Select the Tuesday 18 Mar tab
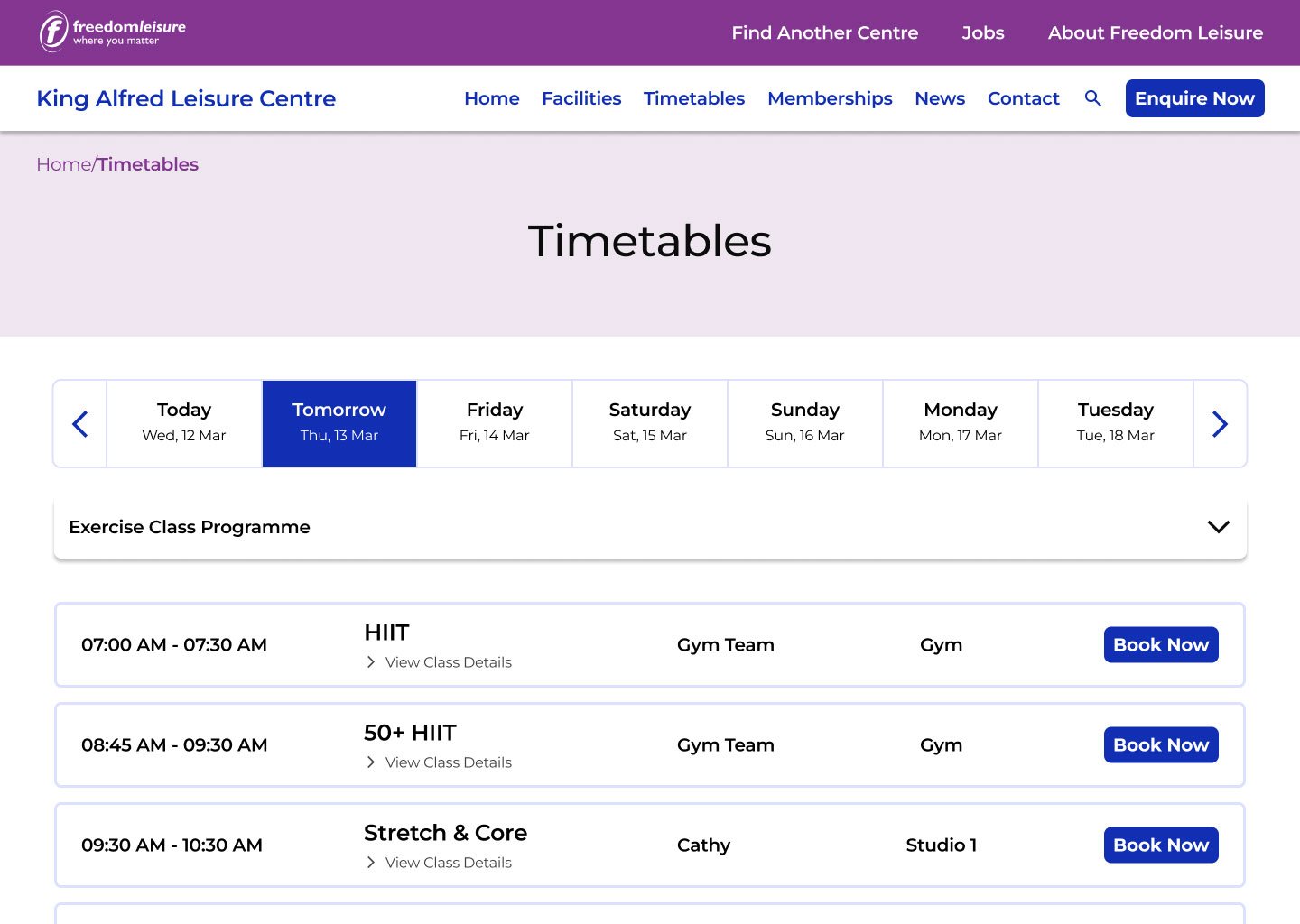This screenshot has height=924, width=1300. 1116,424
